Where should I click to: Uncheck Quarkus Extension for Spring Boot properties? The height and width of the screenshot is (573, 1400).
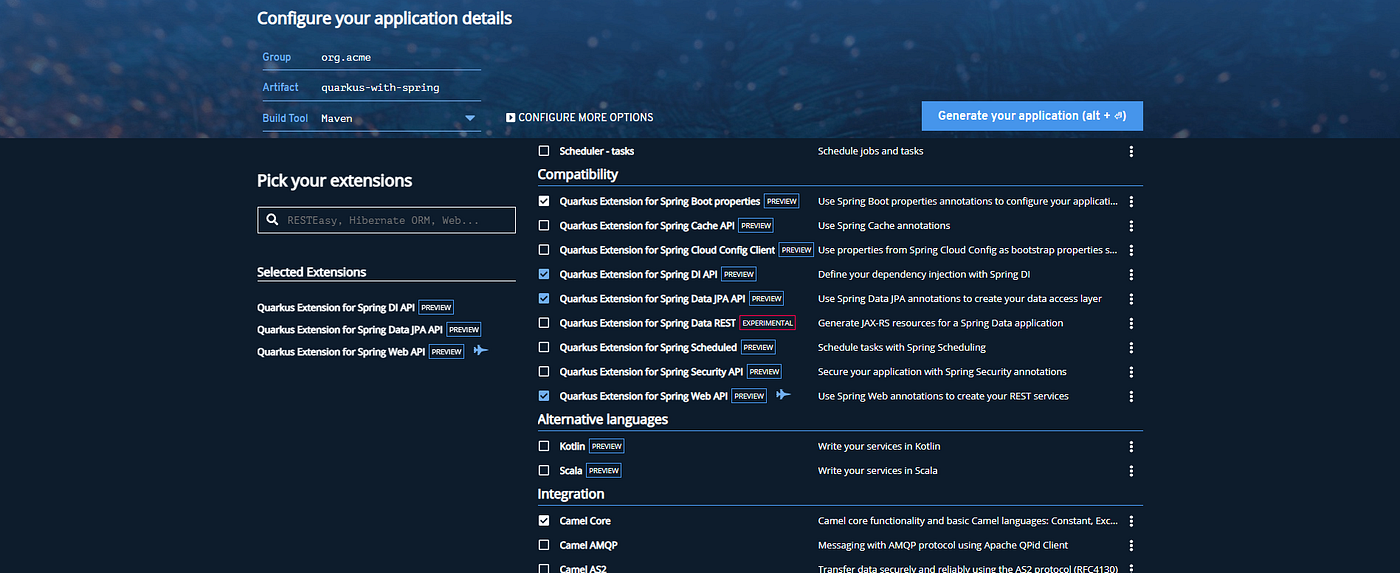(544, 201)
